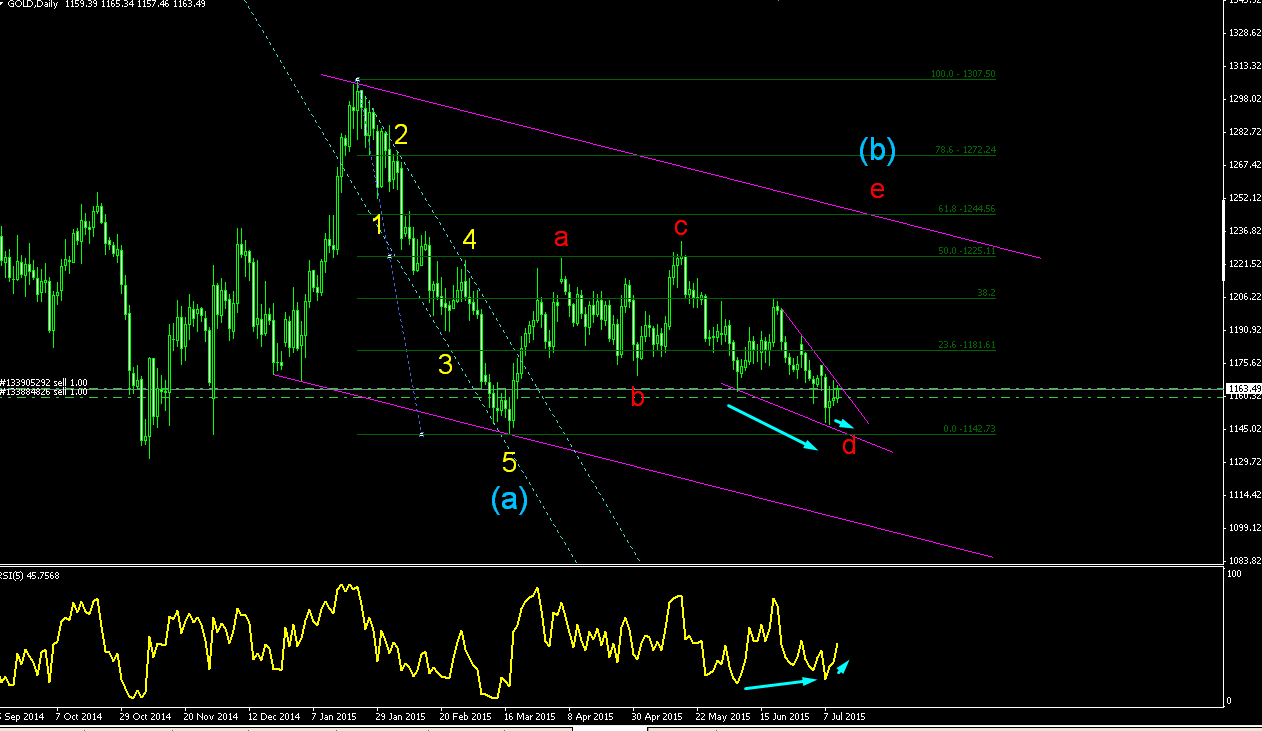
Task: Click the 50.0 -1225.11 Fibonacci level label
Action: tap(966, 251)
